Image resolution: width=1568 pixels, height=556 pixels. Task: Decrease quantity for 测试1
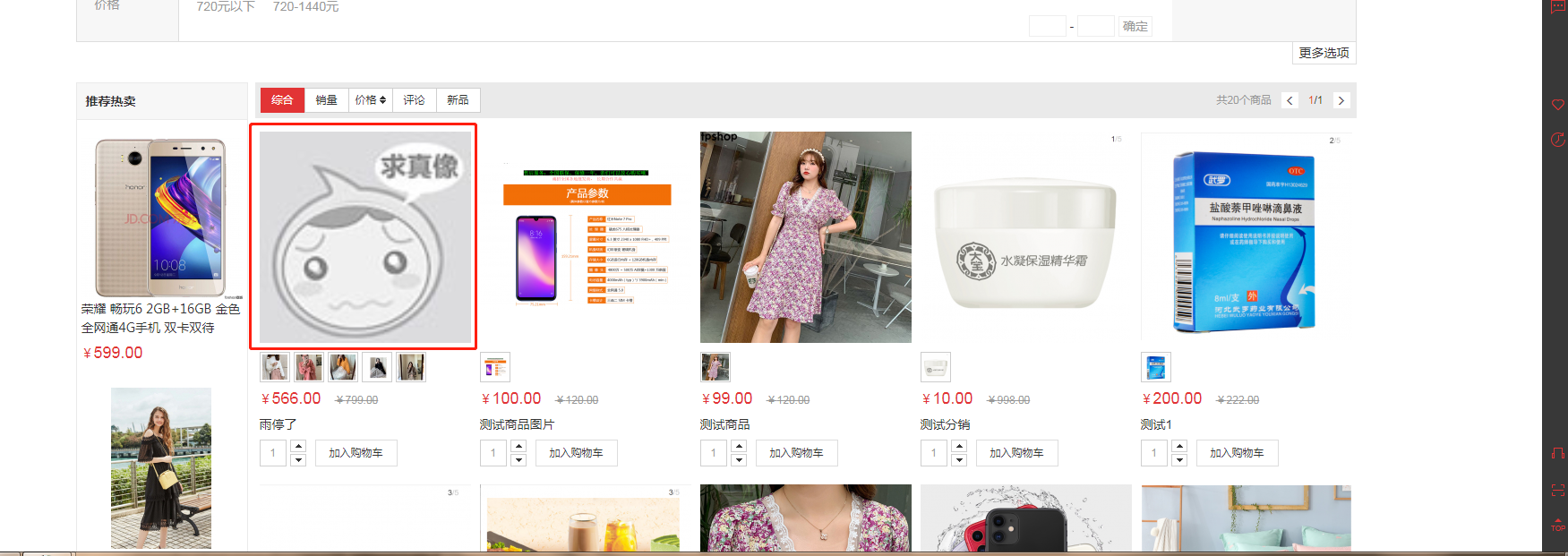coord(1179,460)
